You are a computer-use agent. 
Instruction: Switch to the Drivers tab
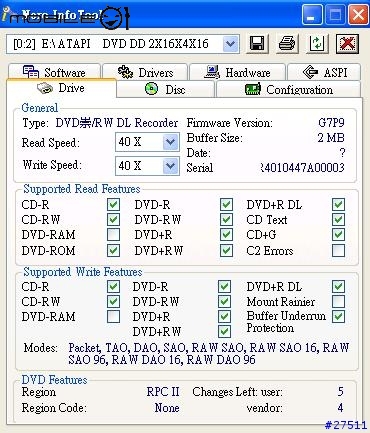(x=145, y=72)
